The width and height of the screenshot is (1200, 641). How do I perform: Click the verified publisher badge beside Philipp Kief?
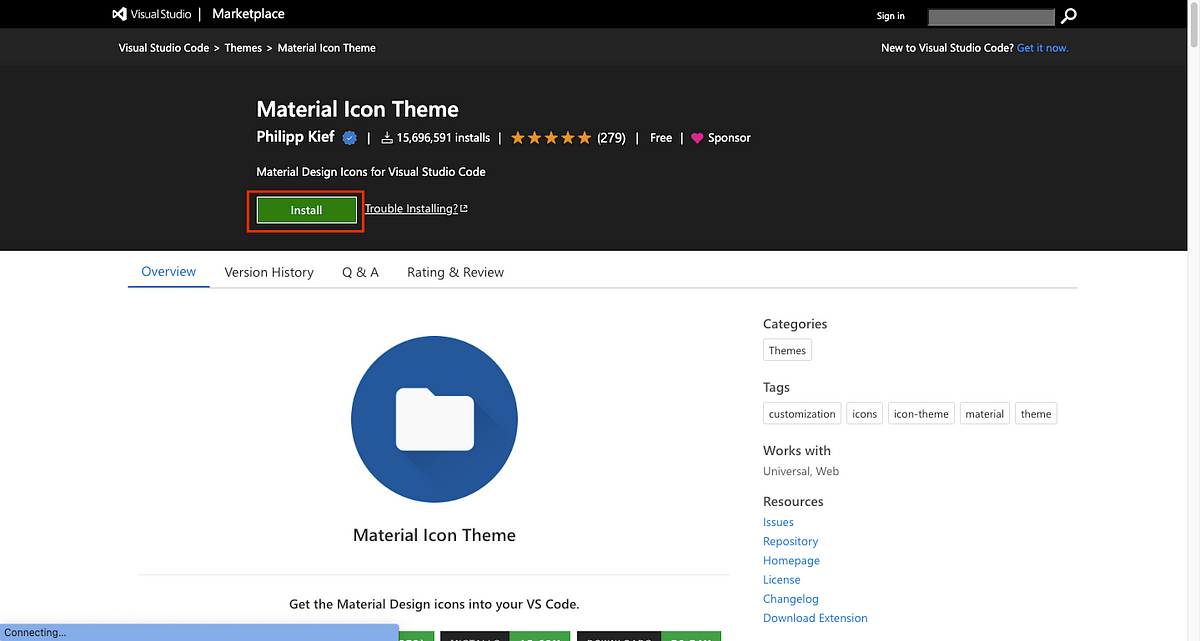click(x=350, y=138)
